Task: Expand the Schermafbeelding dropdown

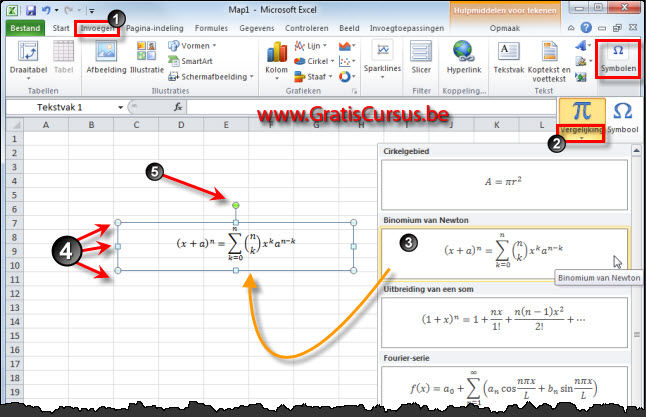Action: (x=251, y=77)
